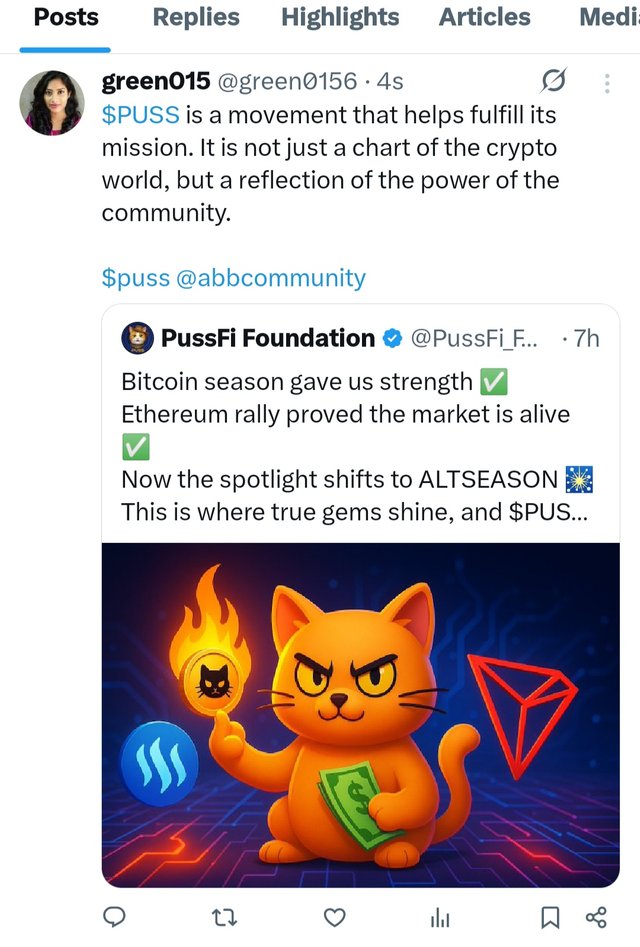Tap the repost arrows icon
Screen dimensions: 640x947
(x=225, y=917)
